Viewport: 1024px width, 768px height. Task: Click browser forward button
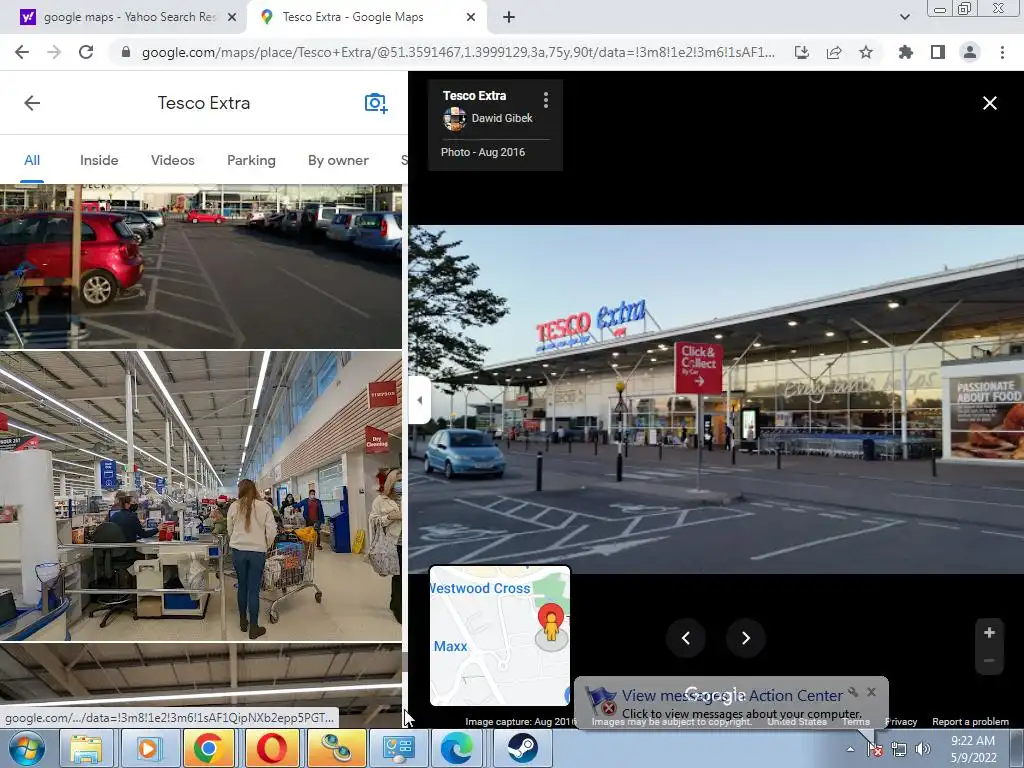pyautogui.click(x=54, y=52)
